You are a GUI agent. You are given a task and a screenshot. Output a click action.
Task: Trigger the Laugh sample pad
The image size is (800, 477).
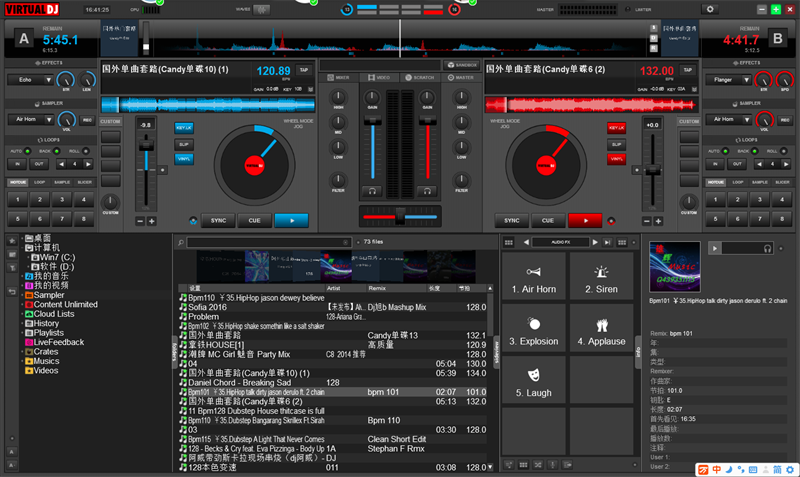tap(534, 380)
